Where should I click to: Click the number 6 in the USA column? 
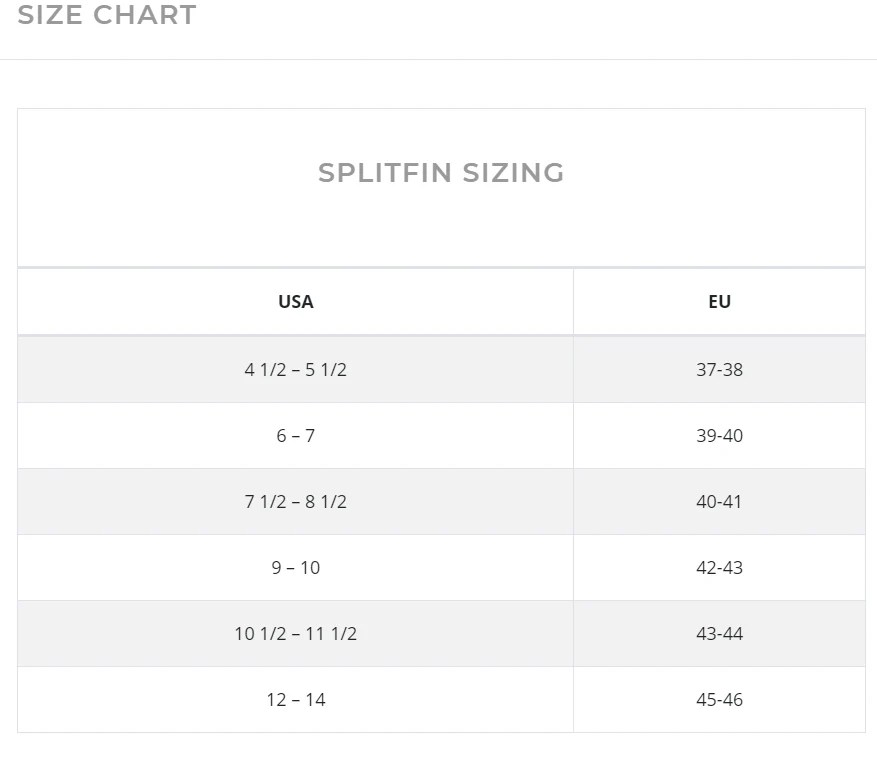coord(281,435)
